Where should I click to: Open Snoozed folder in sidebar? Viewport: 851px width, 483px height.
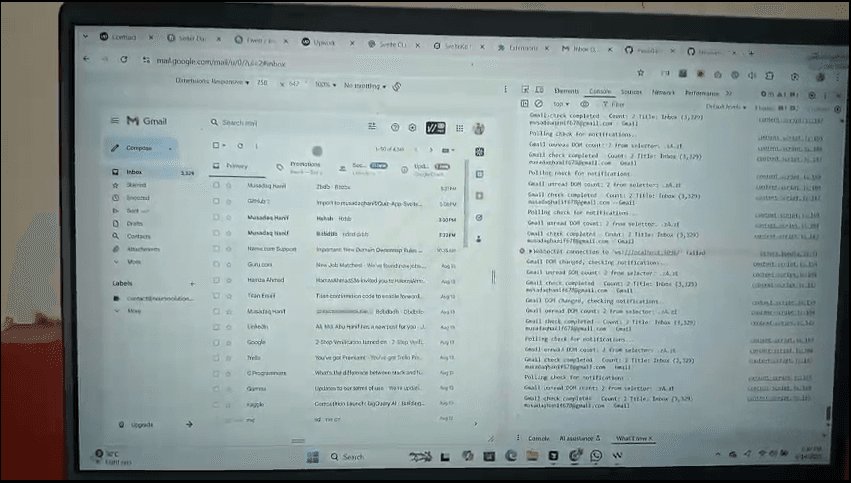click(138, 198)
